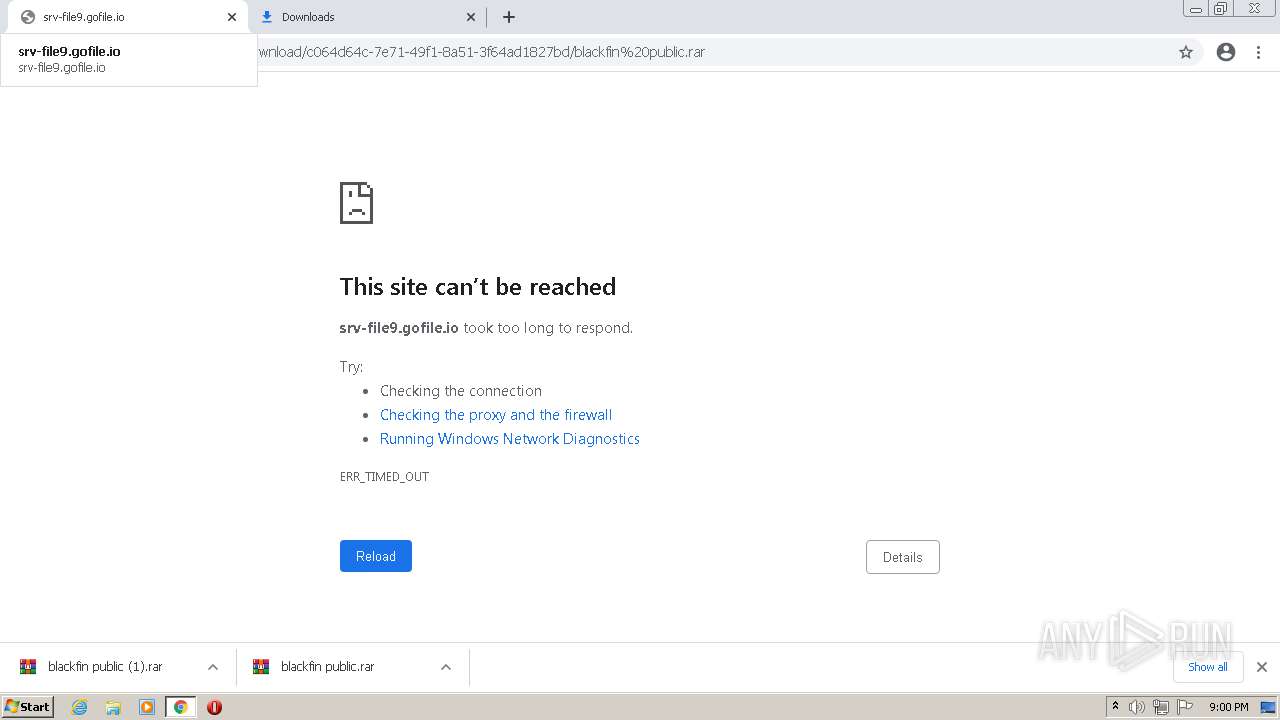Image resolution: width=1280 pixels, height=720 pixels.
Task: Expand options for blackfin public (1).rar
Action: pyautogui.click(x=213, y=667)
